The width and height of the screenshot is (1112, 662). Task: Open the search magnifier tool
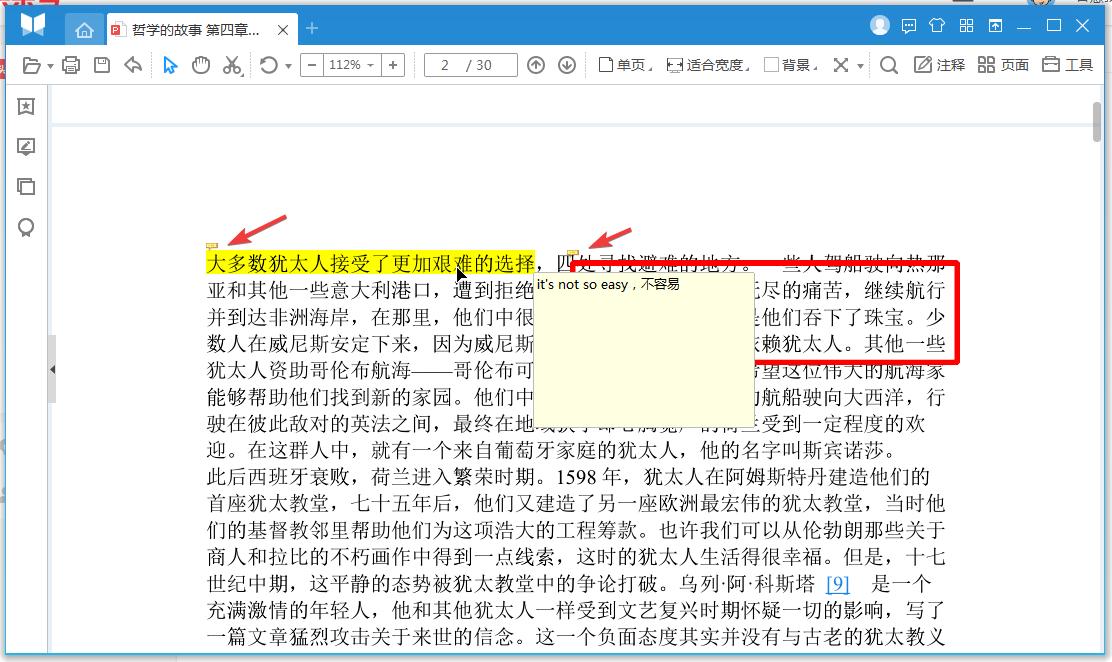(x=888, y=66)
